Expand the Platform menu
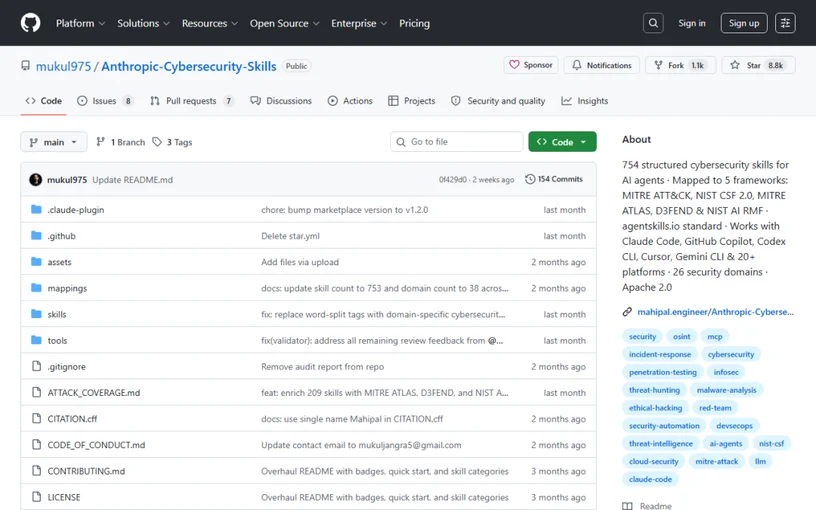 pyautogui.click(x=81, y=23)
